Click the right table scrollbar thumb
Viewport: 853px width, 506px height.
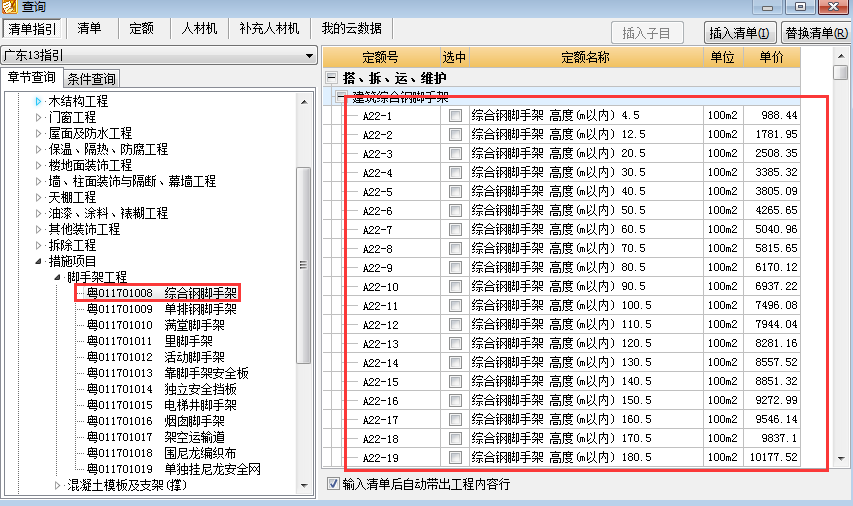click(841, 72)
